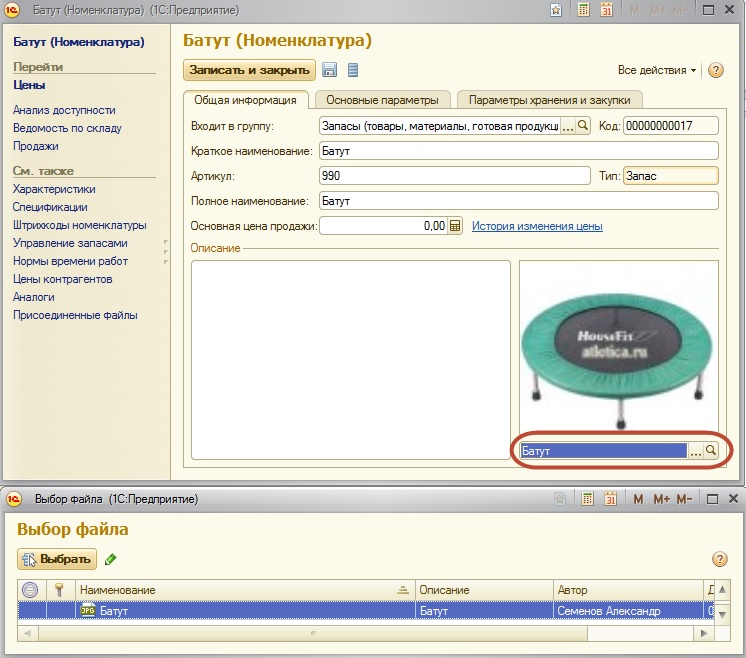Open the Все действия dropdown menu
Viewport: 746px width, 658px height.
pos(657,70)
